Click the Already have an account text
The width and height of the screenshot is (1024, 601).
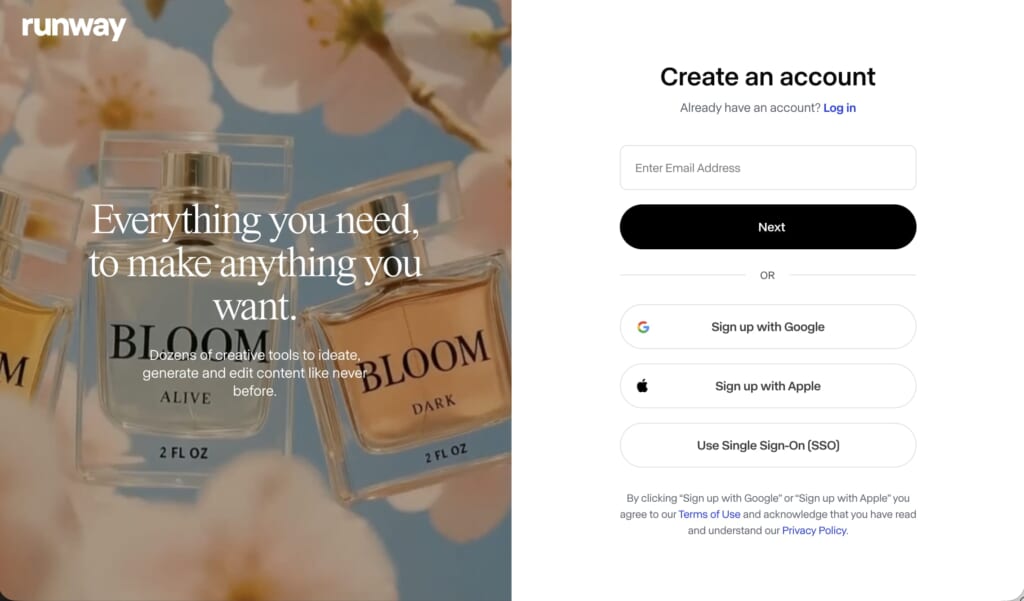point(750,108)
